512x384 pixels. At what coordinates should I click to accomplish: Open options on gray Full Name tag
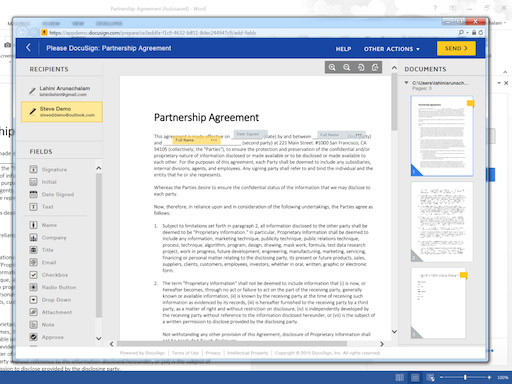(x=358, y=135)
